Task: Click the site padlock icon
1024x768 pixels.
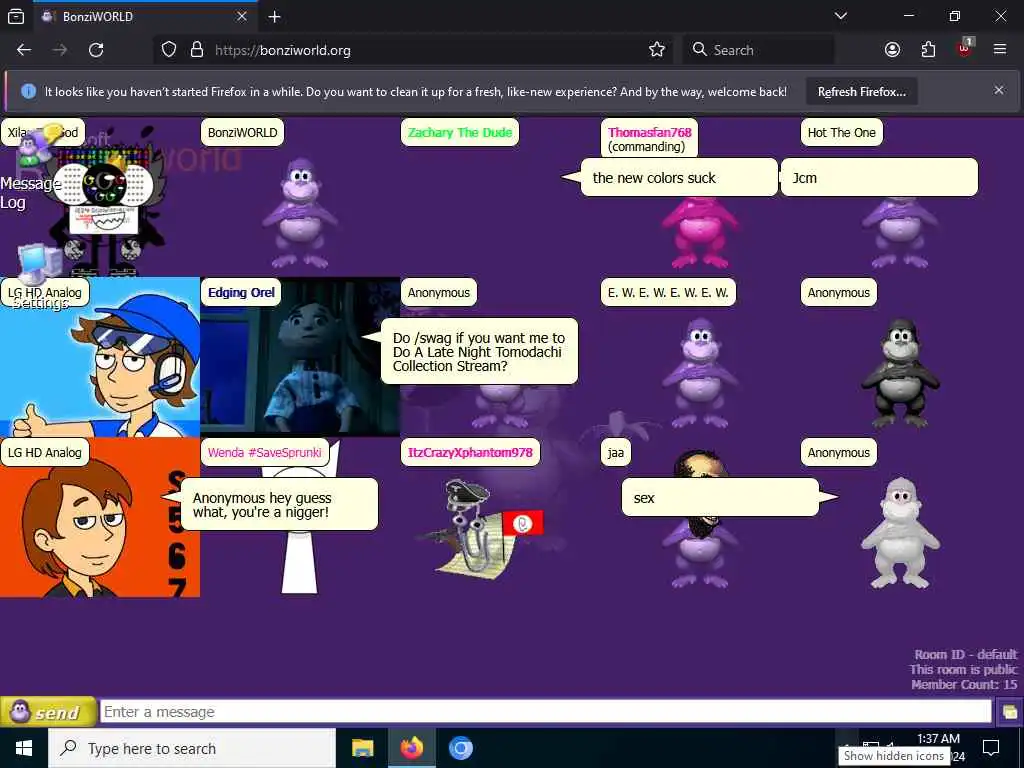Action: point(197,50)
